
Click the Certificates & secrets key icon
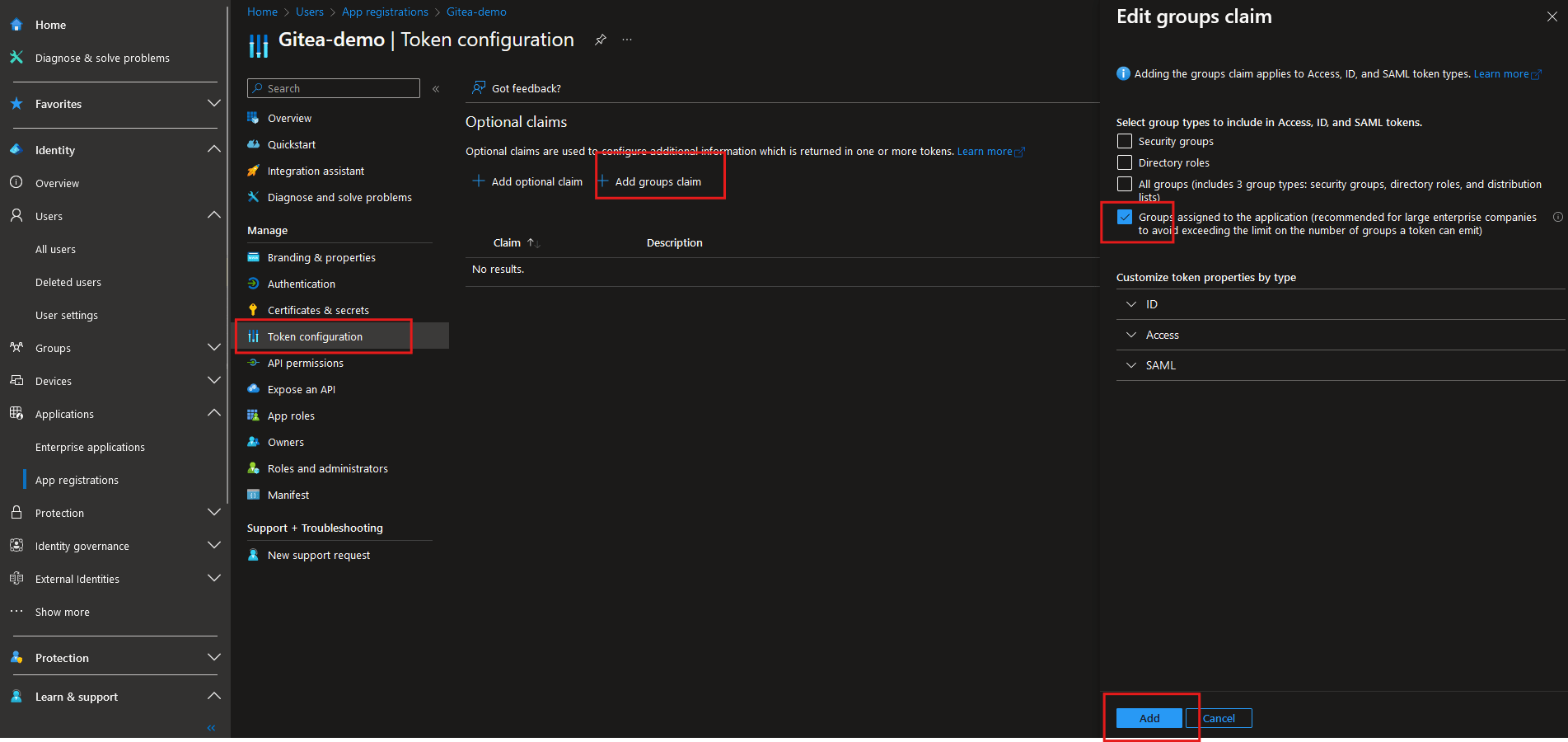pyautogui.click(x=254, y=310)
